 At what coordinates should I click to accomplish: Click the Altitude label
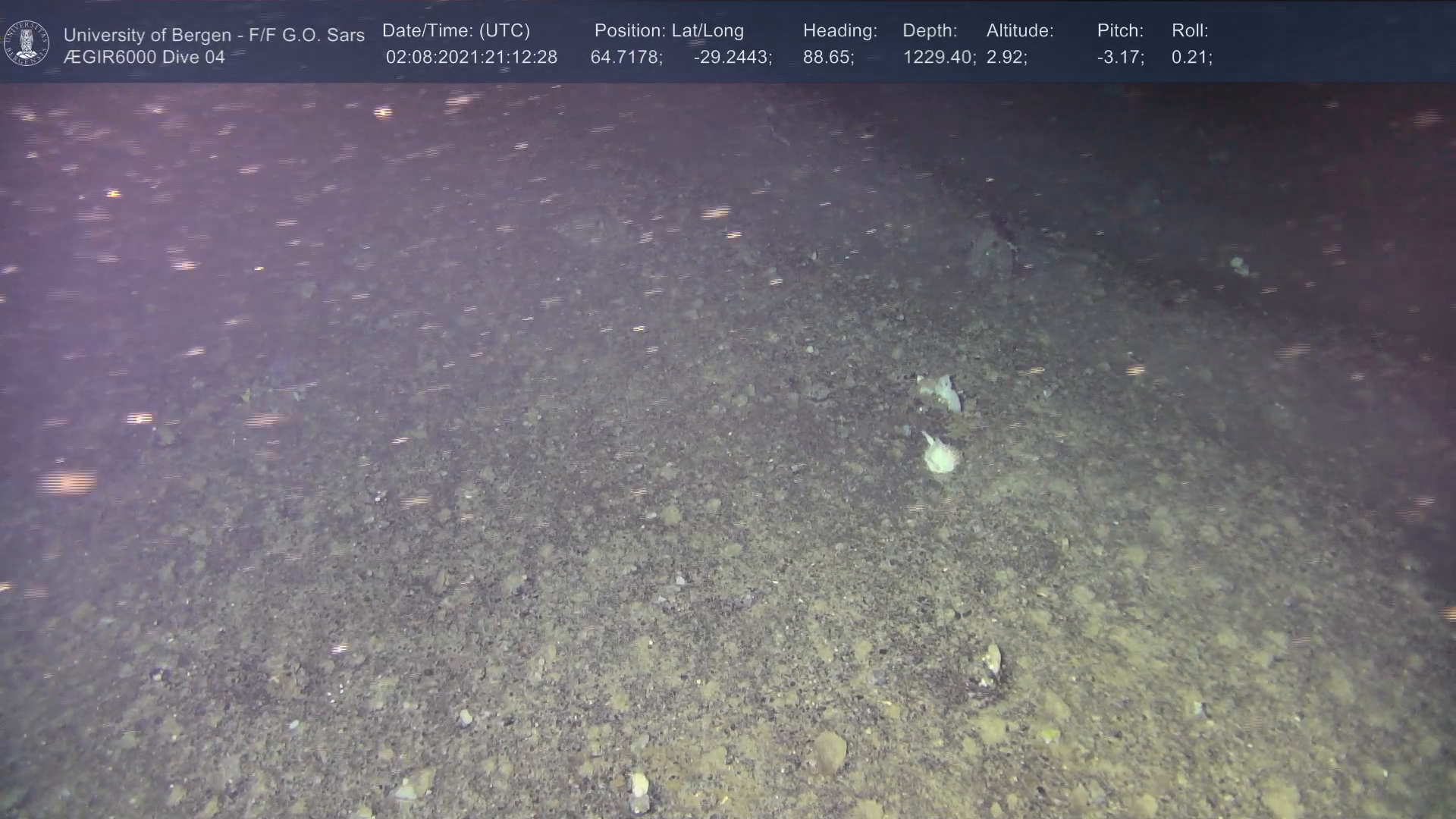click(x=1019, y=31)
